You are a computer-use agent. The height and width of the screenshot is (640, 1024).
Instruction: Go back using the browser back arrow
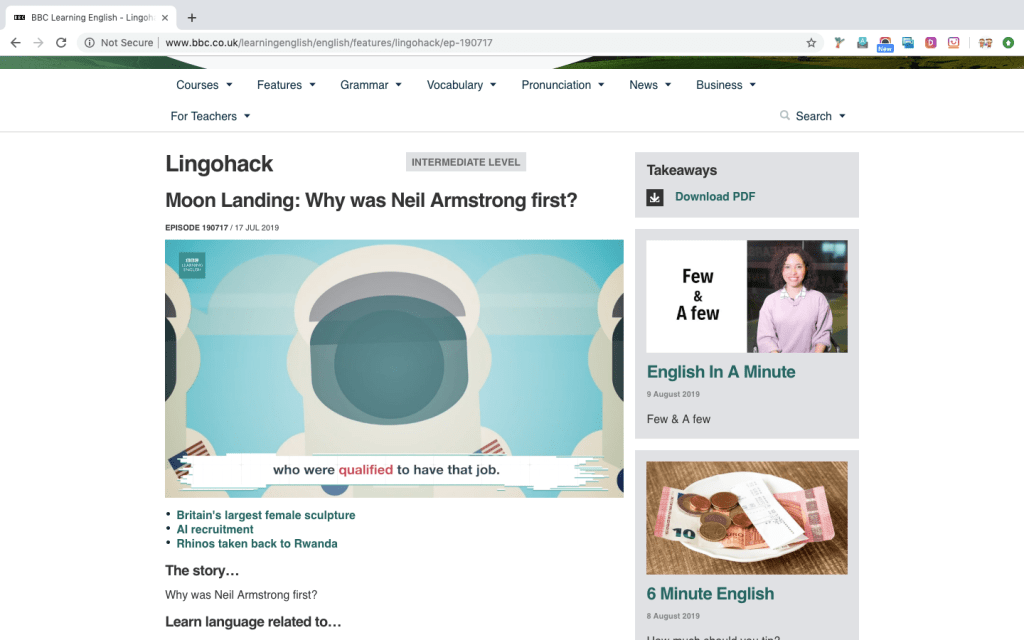point(15,43)
